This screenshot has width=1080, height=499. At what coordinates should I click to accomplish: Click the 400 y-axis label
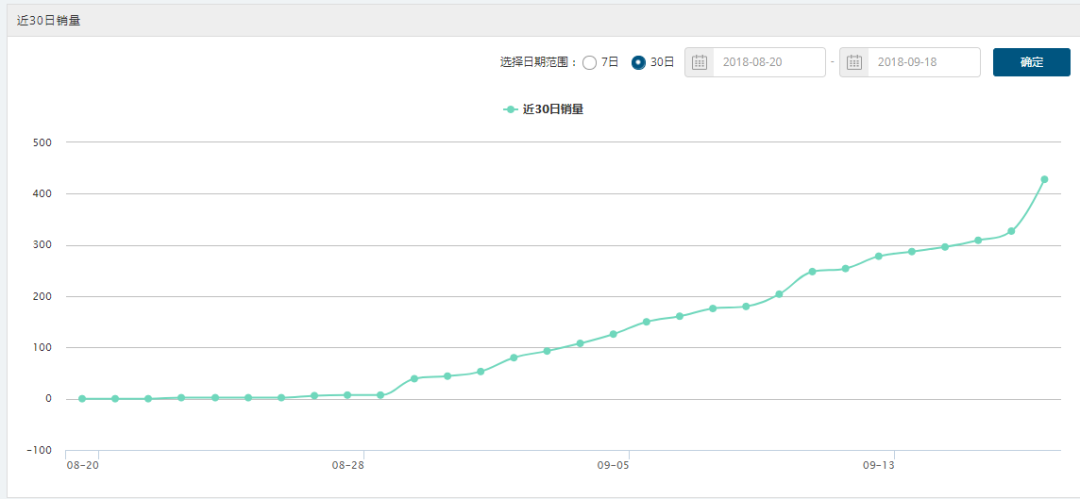pos(44,194)
